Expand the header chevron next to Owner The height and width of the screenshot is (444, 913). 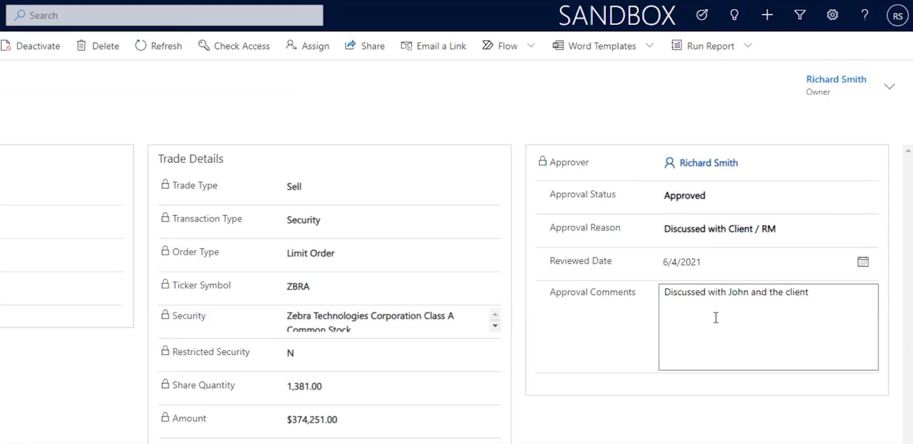click(889, 87)
